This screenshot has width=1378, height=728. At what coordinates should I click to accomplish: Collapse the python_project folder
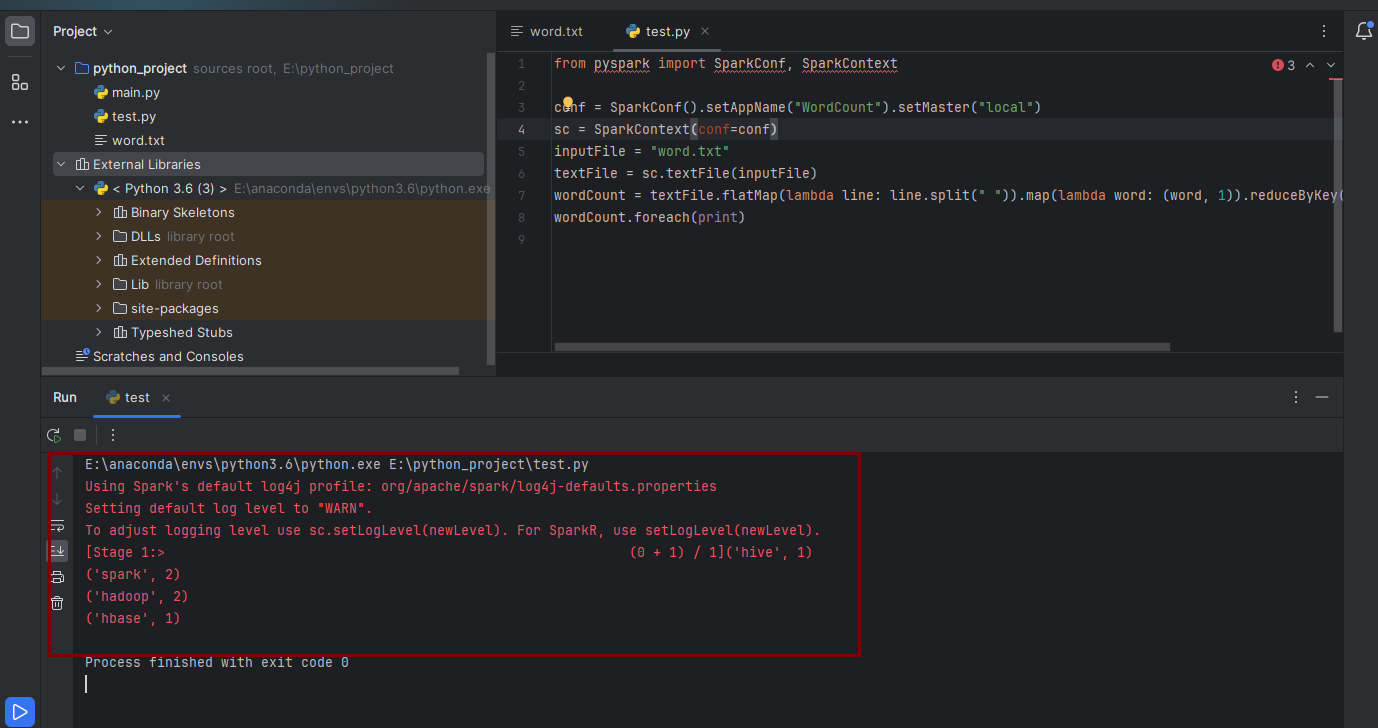[x=61, y=68]
